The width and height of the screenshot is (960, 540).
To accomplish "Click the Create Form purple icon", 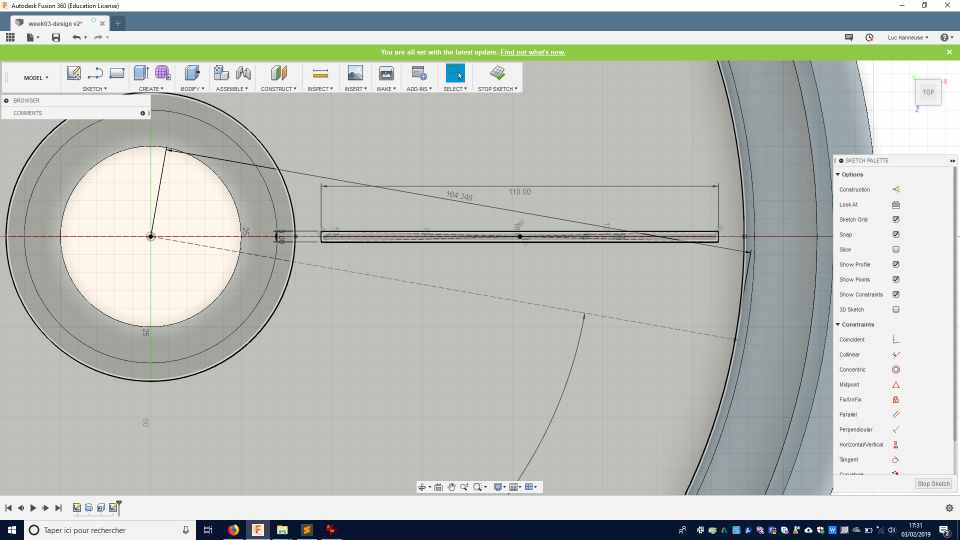I will pyautogui.click(x=162, y=73).
